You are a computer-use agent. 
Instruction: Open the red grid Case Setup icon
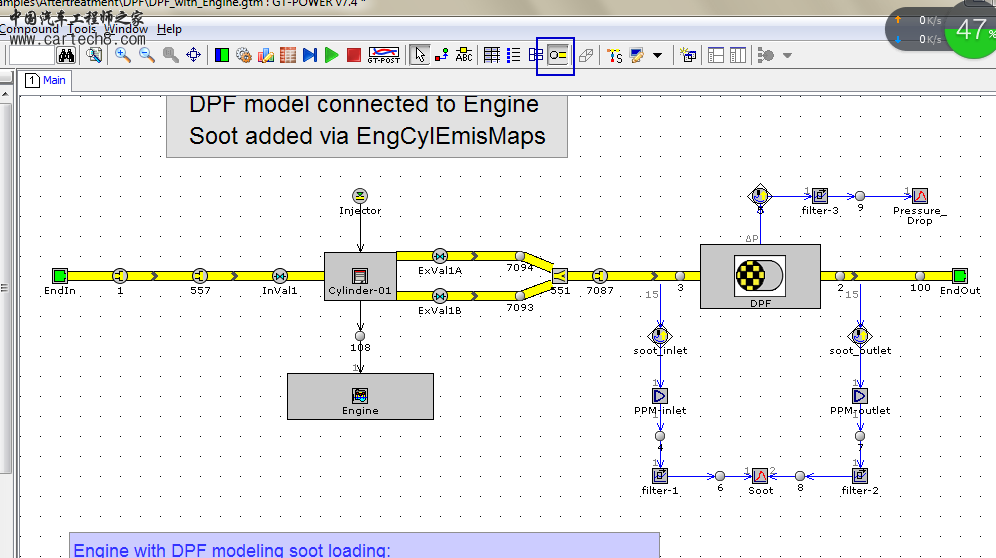click(288, 55)
